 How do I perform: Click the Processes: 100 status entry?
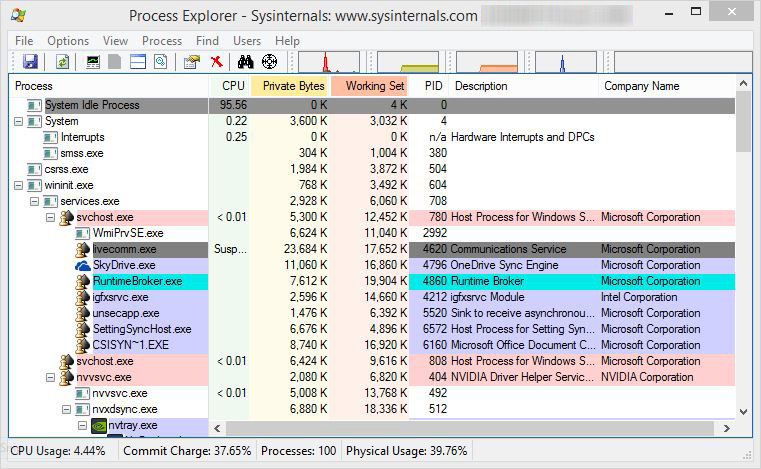[298, 451]
